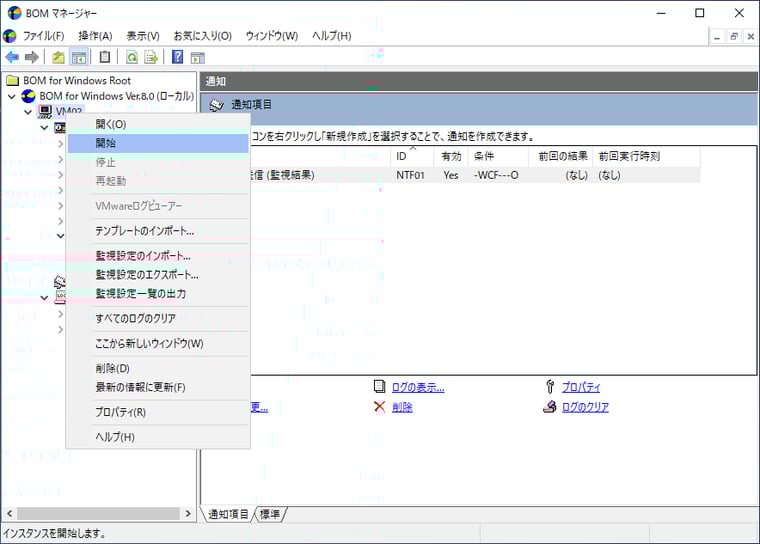Click the Help question mark toolbar icon

tap(177, 57)
